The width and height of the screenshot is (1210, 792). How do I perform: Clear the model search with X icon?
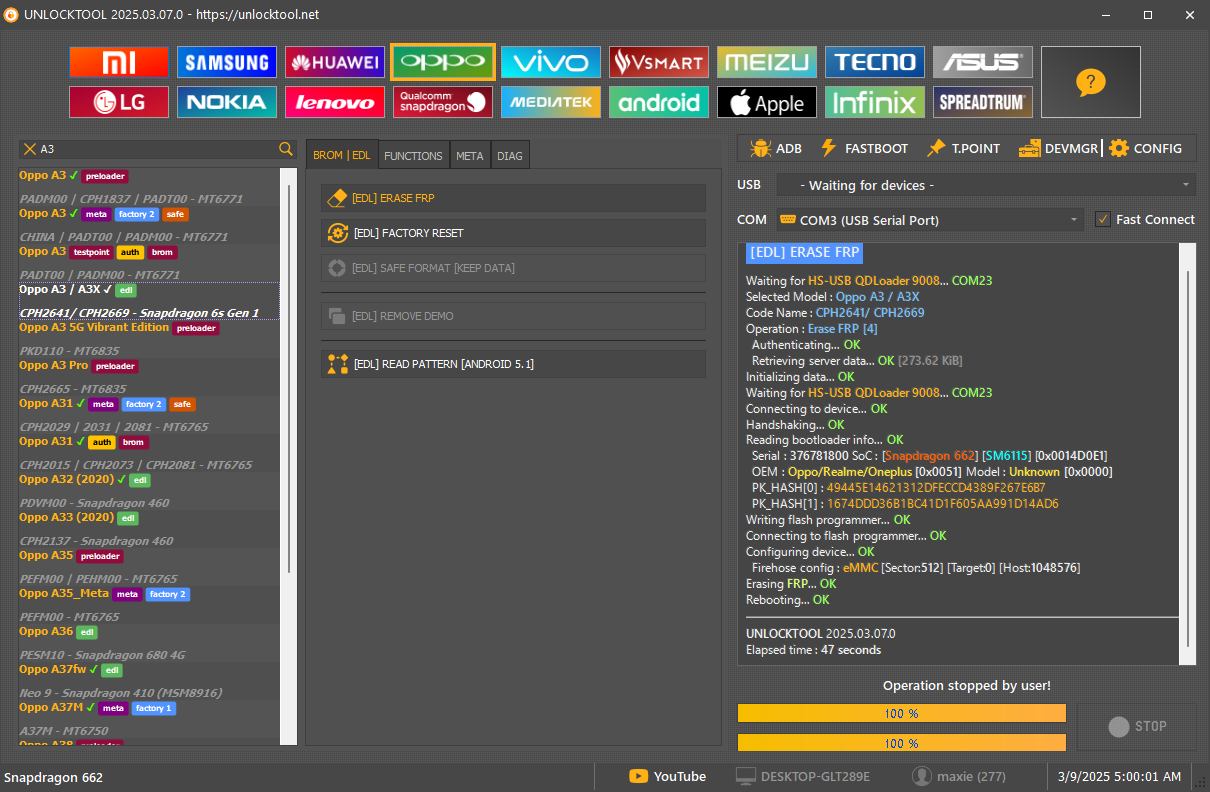[29, 149]
